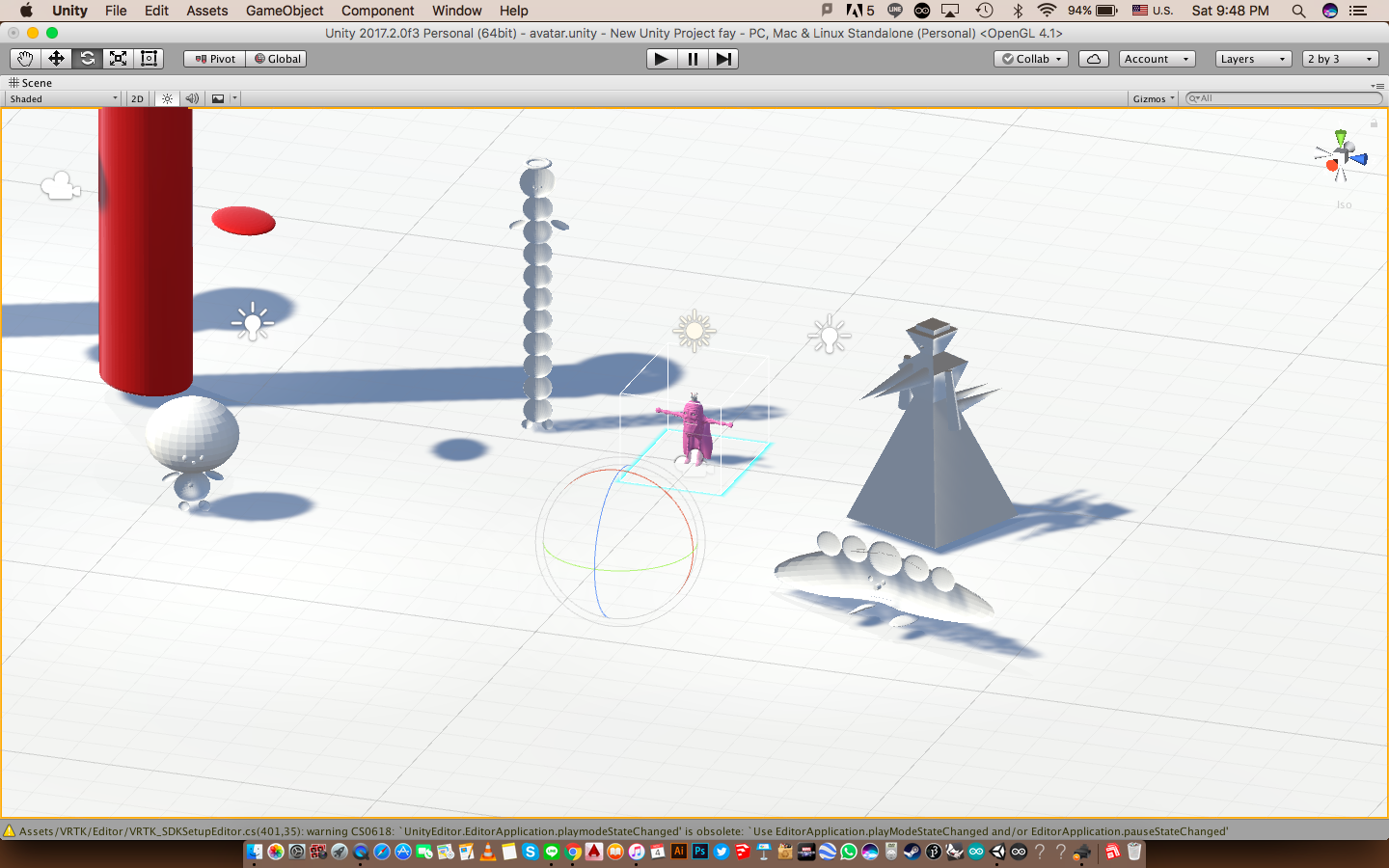Open Notification Center in the menu bar

(x=1359, y=11)
